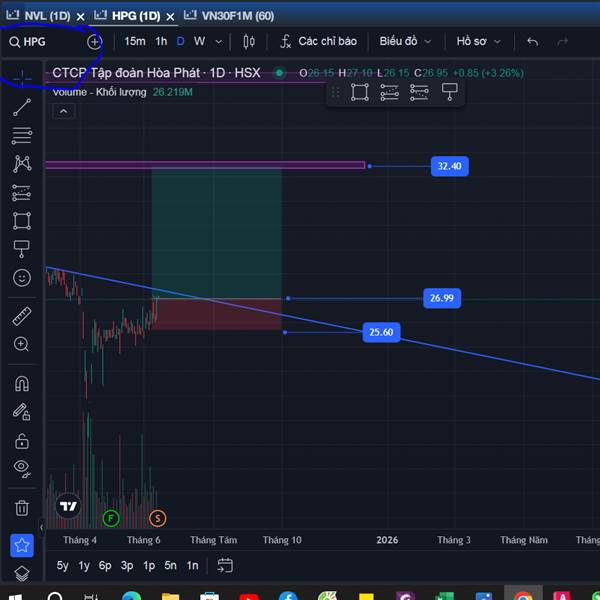
Task: Activate the zoom in tool
Action: pyautogui.click(x=21, y=344)
